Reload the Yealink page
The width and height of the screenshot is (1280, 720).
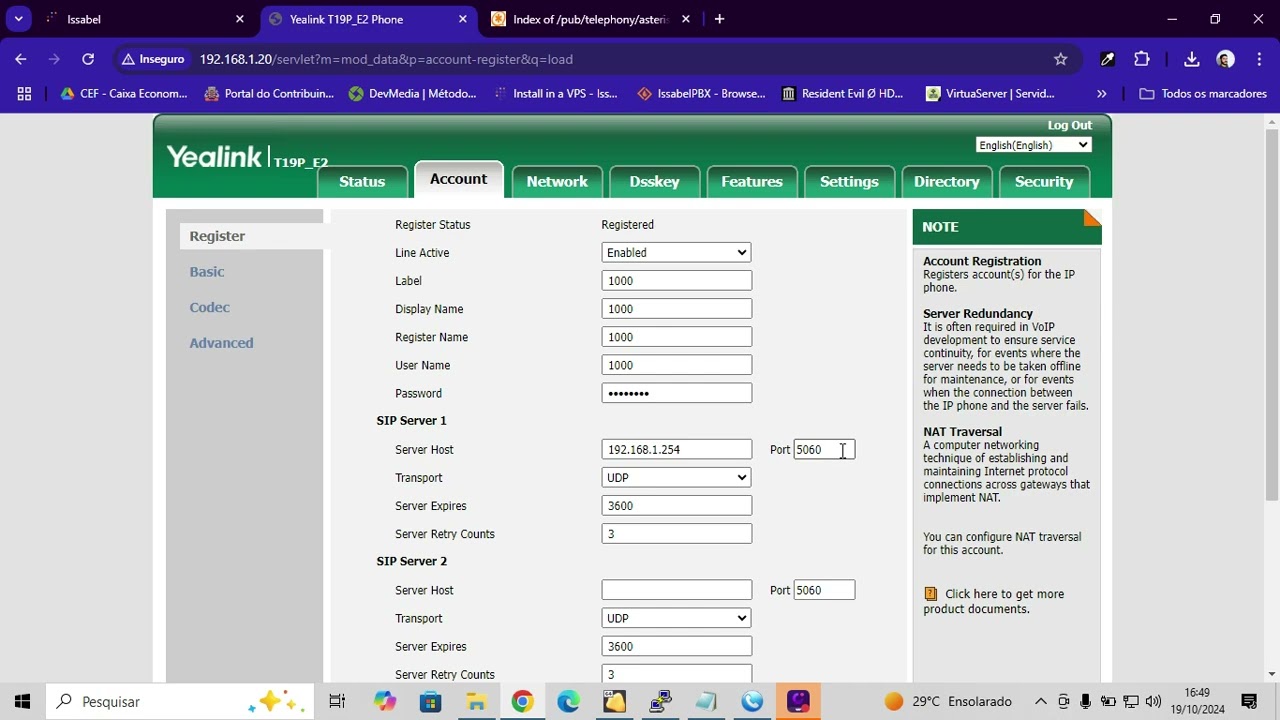[x=88, y=59]
